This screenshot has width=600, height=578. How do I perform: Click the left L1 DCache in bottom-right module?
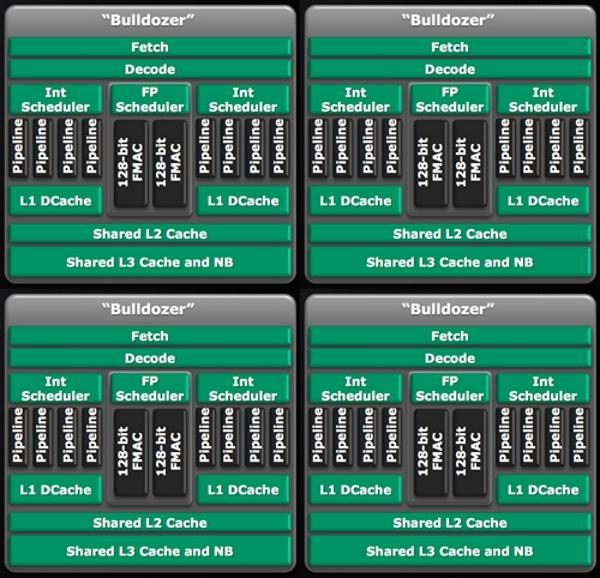[x=356, y=490]
